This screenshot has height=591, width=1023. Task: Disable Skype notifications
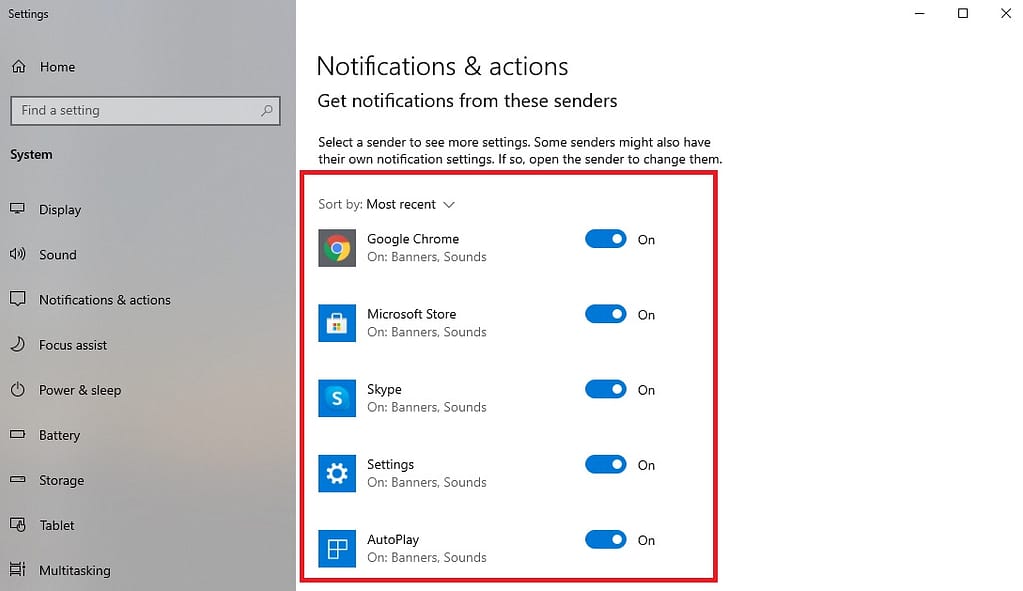[x=605, y=389]
